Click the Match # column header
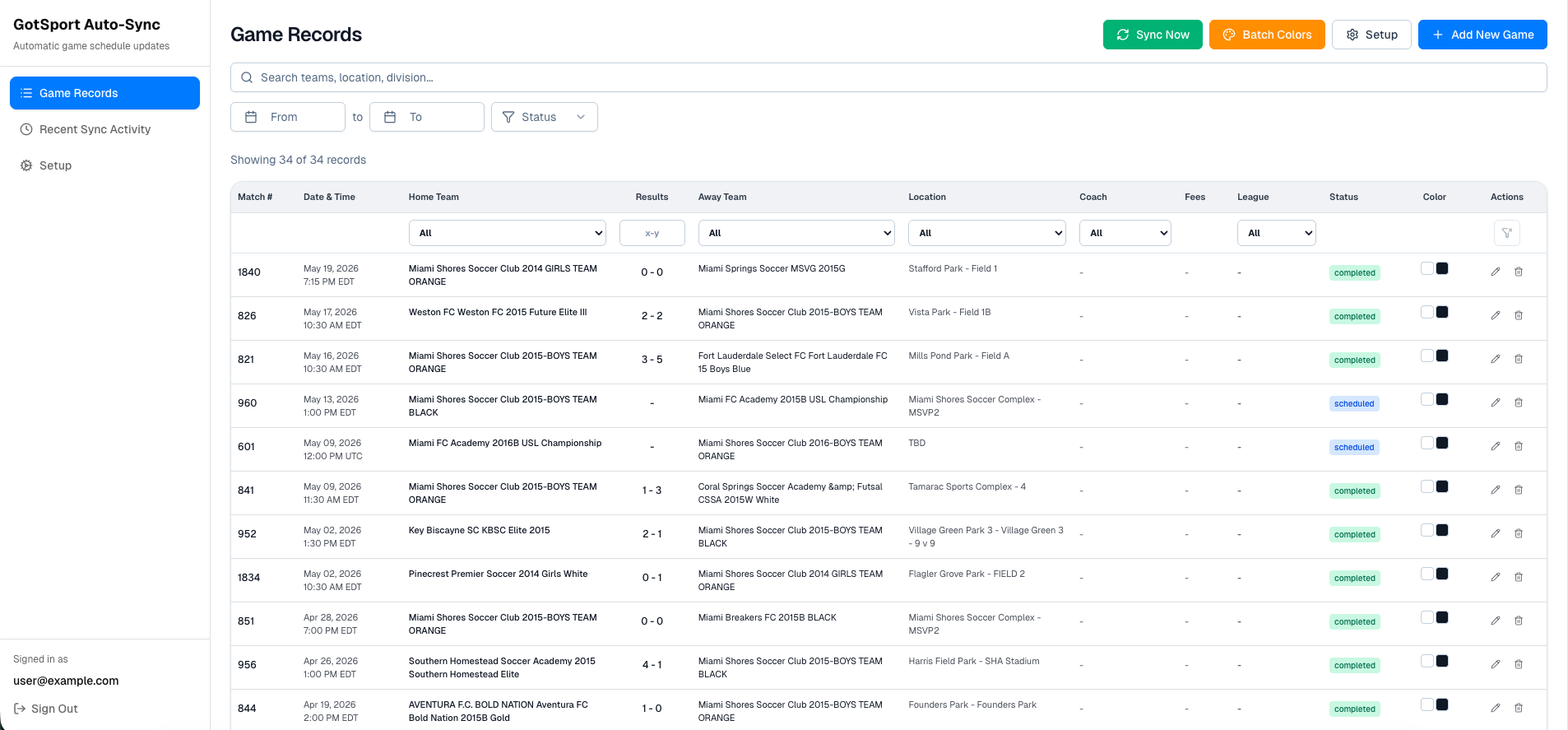The width and height of the screenshot is (1568, 730). [255, 197]
